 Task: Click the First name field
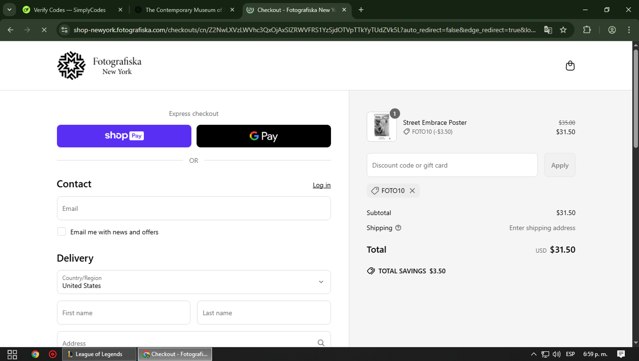(x=123, y=313)
